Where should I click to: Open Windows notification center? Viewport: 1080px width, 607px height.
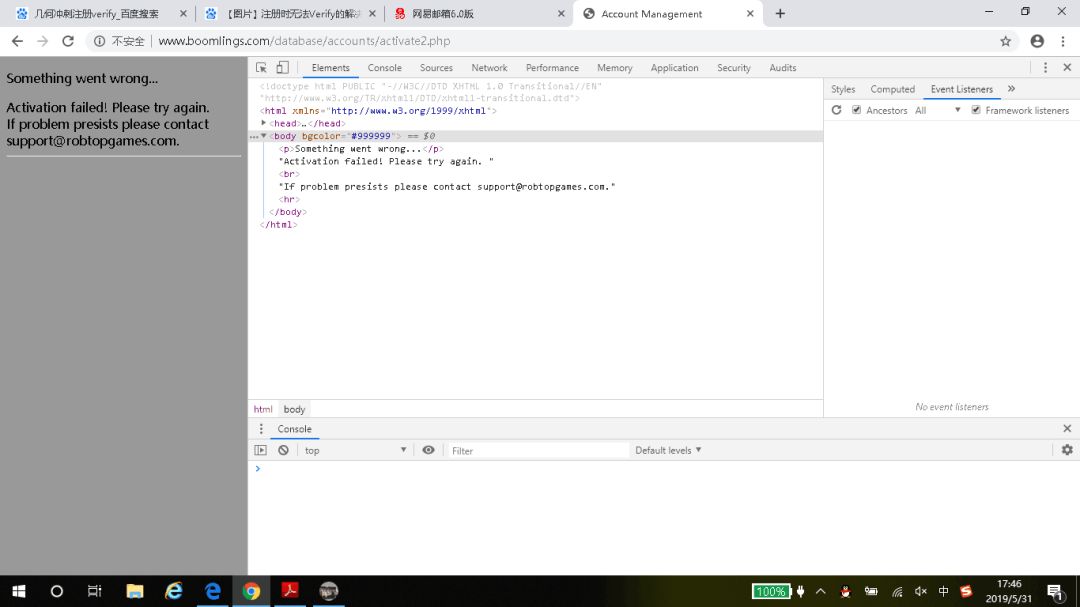(x=1055, y=591)
